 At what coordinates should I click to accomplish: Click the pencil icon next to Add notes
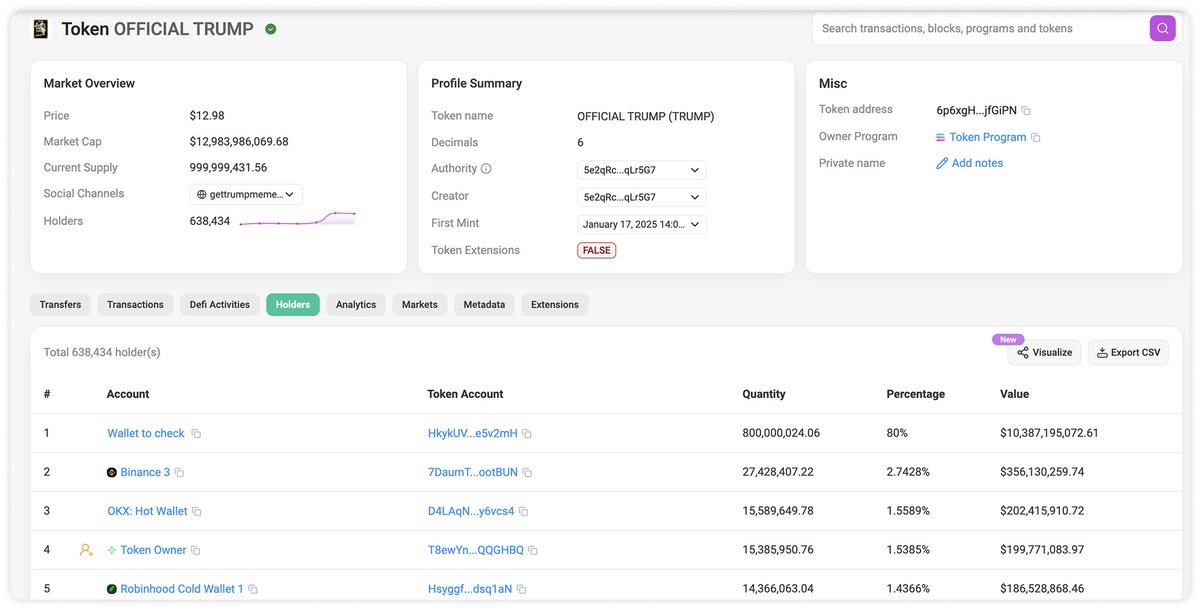tap(942, 163)
